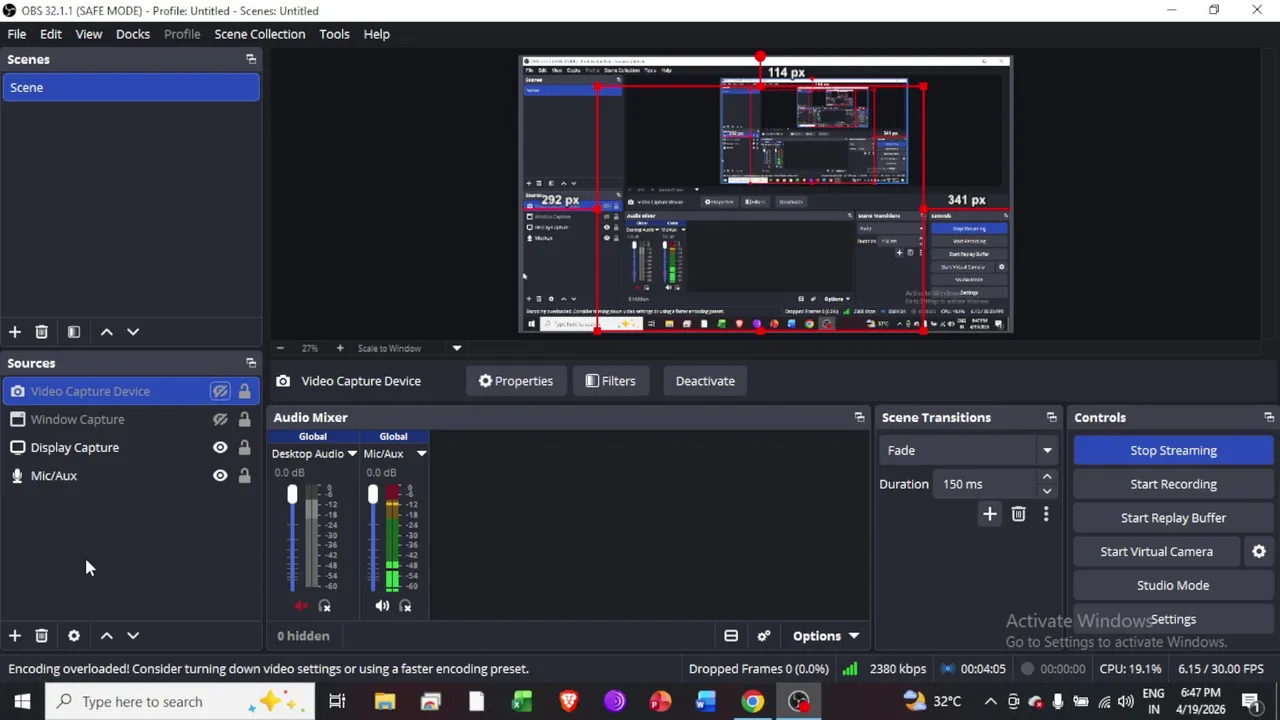Image resolution: width=1280 pixels, height=720 pixels.
Task: Float the Scene Transitions dock
Action: point(1051,417)
